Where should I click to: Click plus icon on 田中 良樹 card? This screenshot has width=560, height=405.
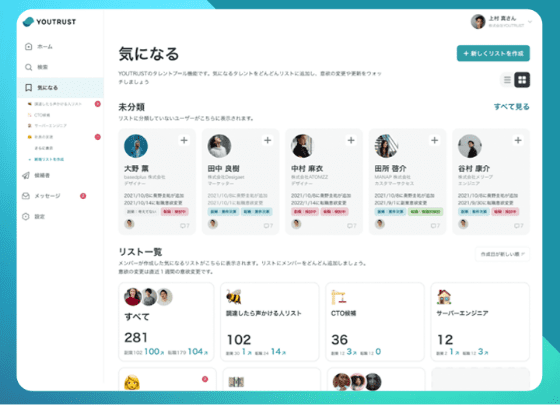click(x=268, y=140)
